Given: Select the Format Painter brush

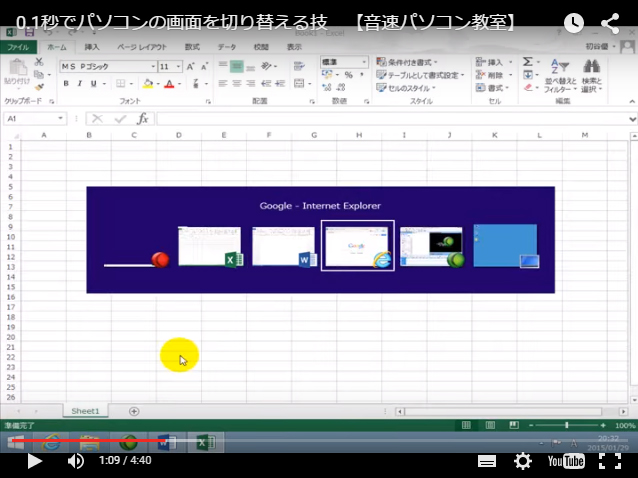Looking at the screenshot, I should pyautogui.click(x=39, y=87).
